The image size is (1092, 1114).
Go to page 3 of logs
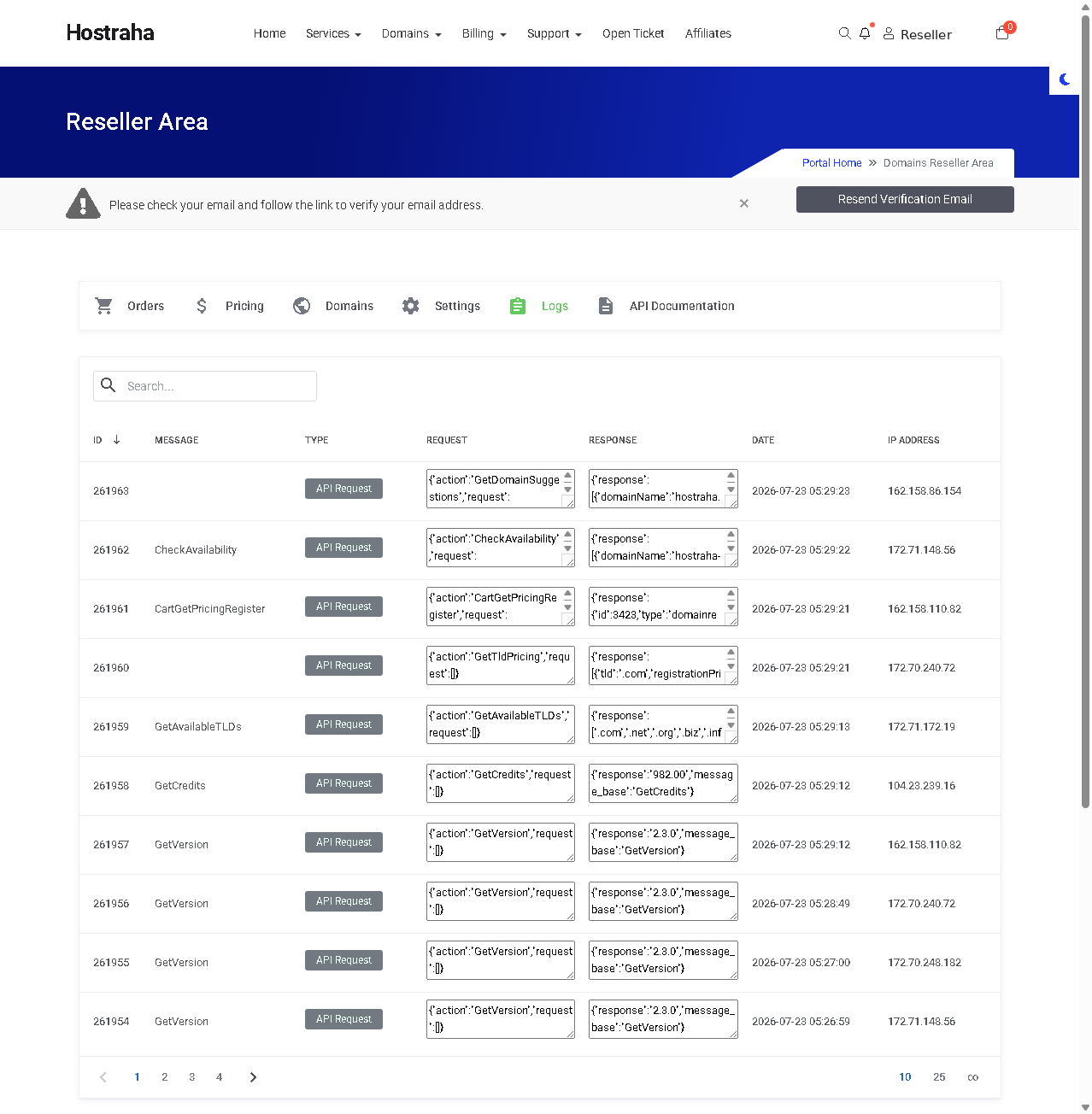(x=192, y=1077)
